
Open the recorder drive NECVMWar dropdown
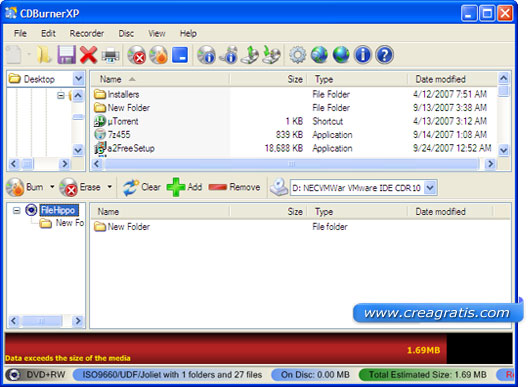pos(430,188)
